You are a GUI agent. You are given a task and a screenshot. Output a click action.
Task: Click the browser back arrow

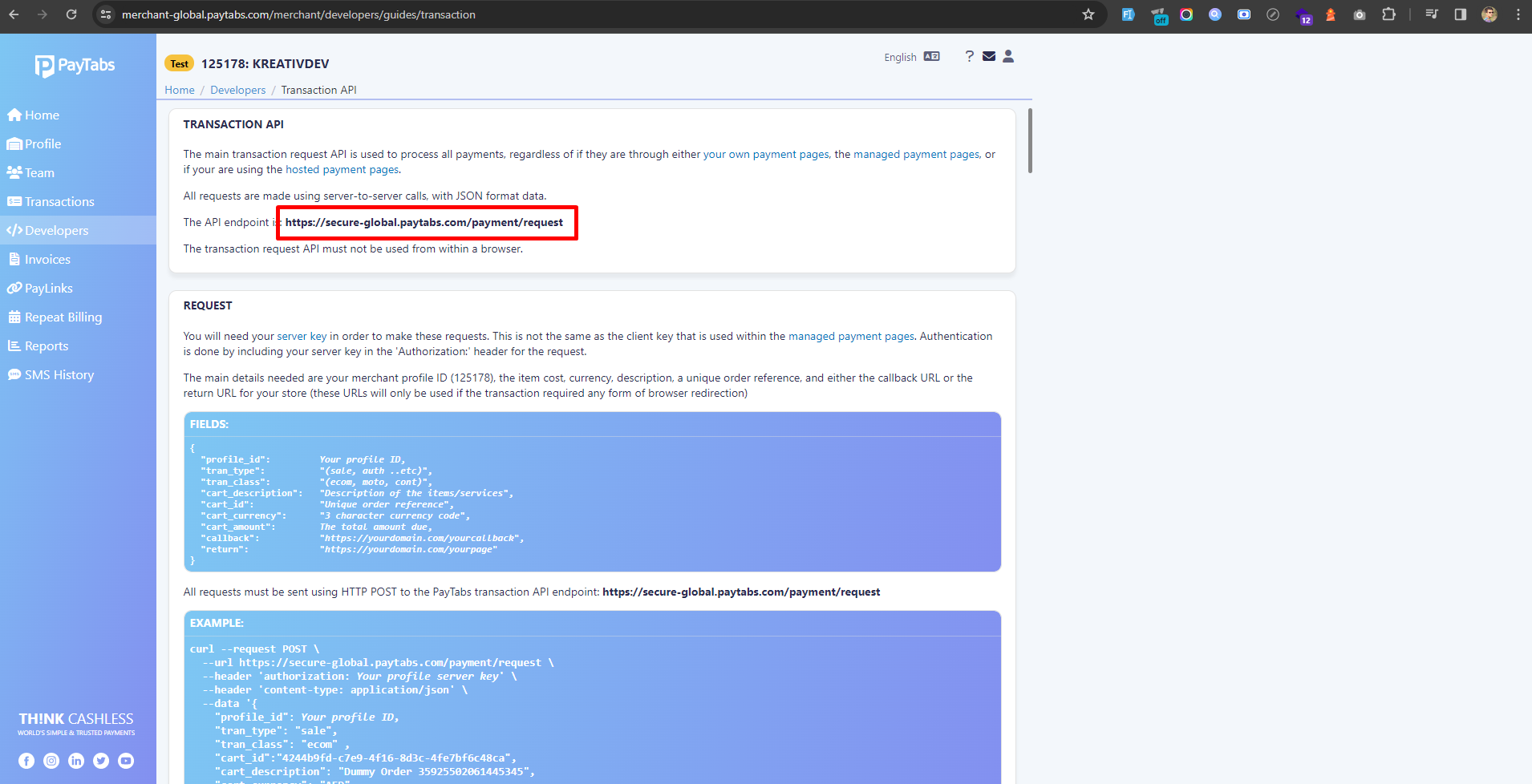click(x=14, y=14)
